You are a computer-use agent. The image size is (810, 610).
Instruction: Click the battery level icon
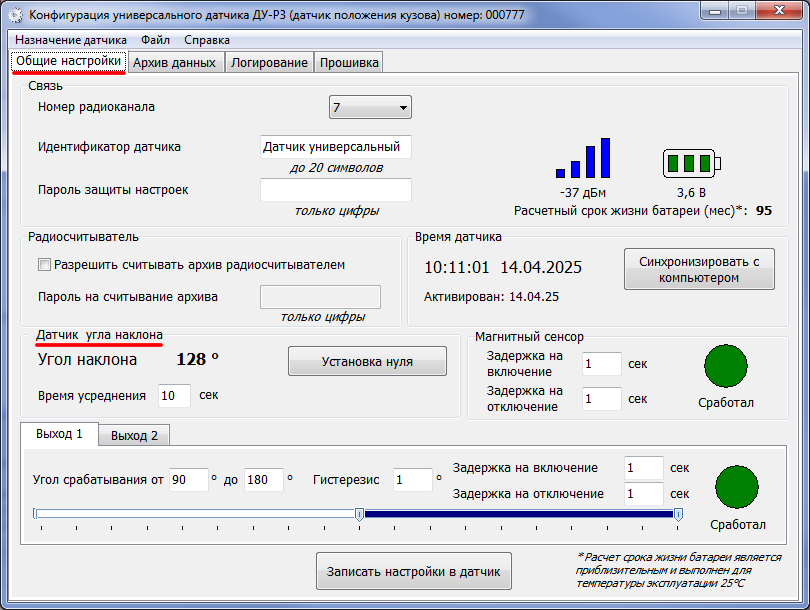[x=692, y=163]
